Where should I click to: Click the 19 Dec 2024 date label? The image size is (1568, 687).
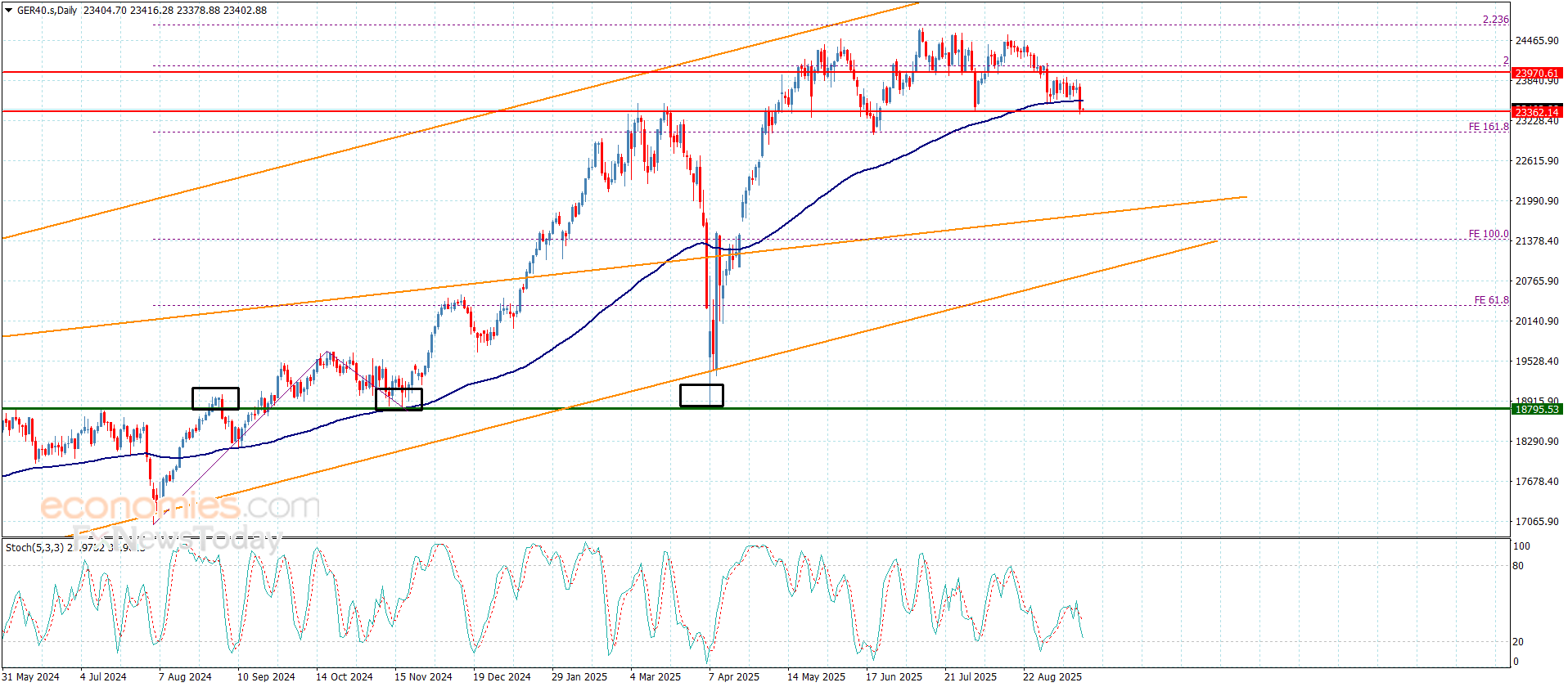click(502, 676)
